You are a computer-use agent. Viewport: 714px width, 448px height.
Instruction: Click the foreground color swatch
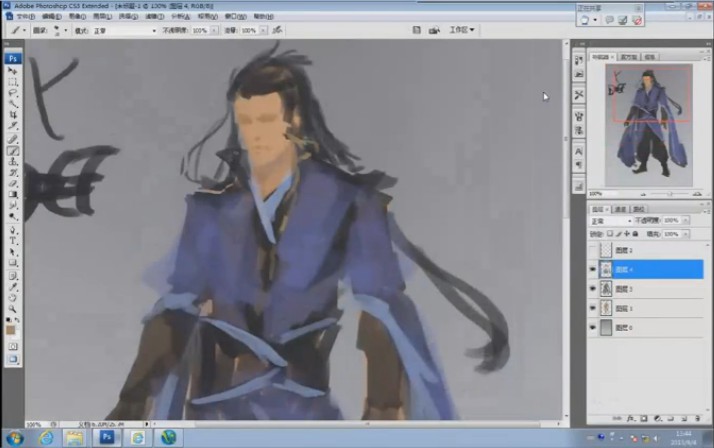10,330
